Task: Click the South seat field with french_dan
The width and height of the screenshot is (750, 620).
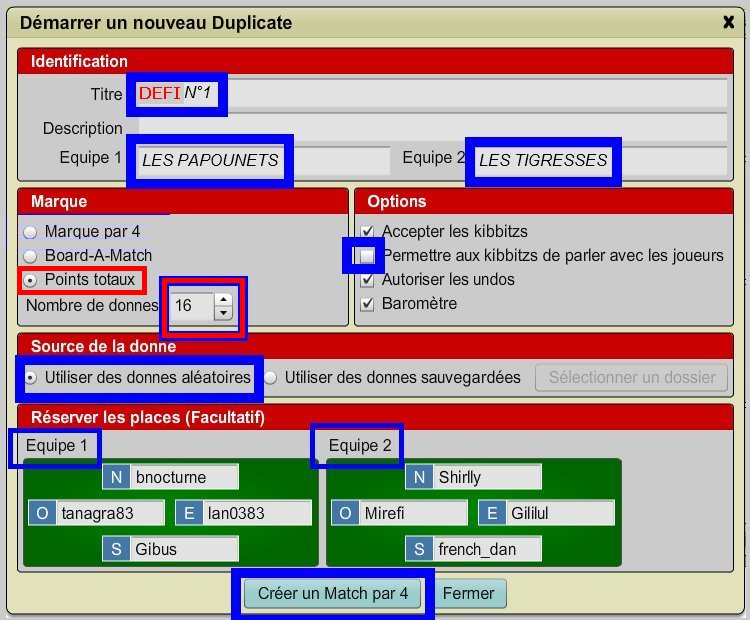Action: (488, 549)
